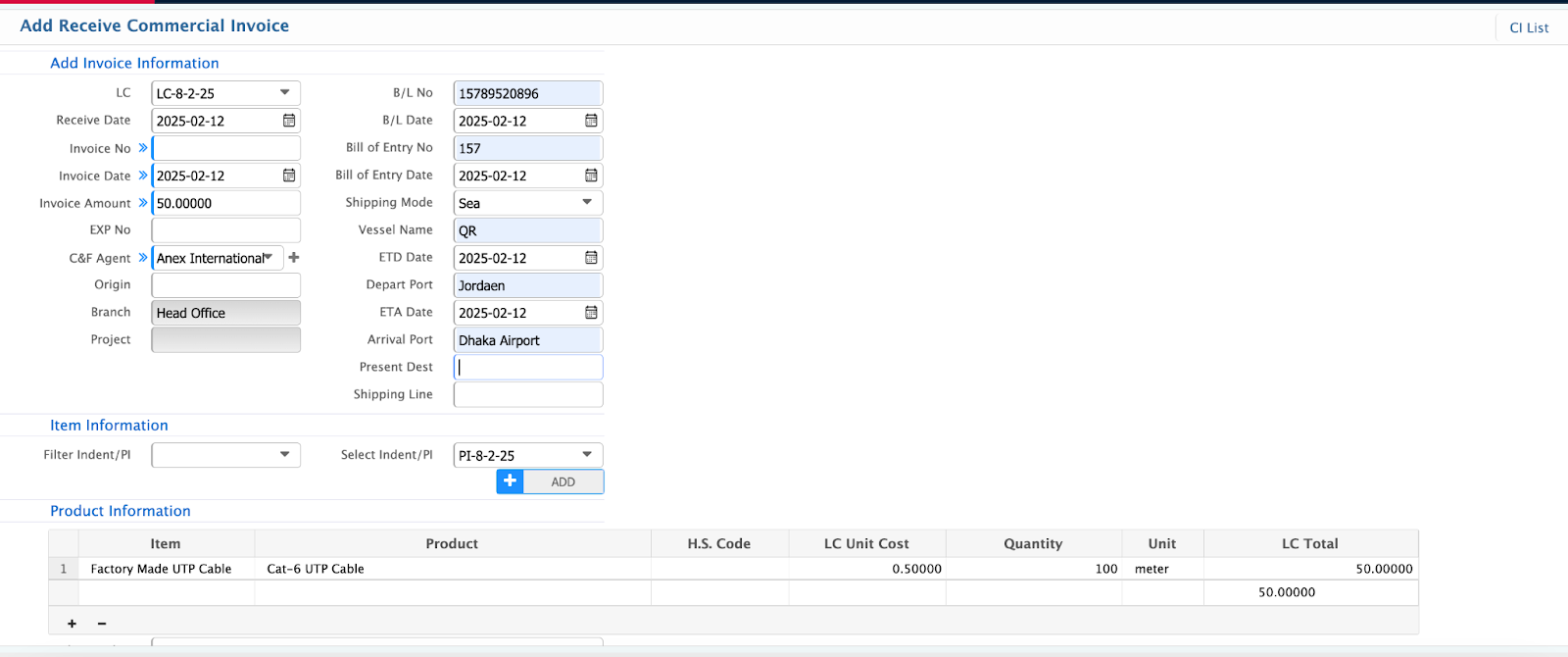The width and height of the screenshot is (1568, 657).
Task: Click the Quantity column header
Action: pyautogui.click(x=1033, y=543)
